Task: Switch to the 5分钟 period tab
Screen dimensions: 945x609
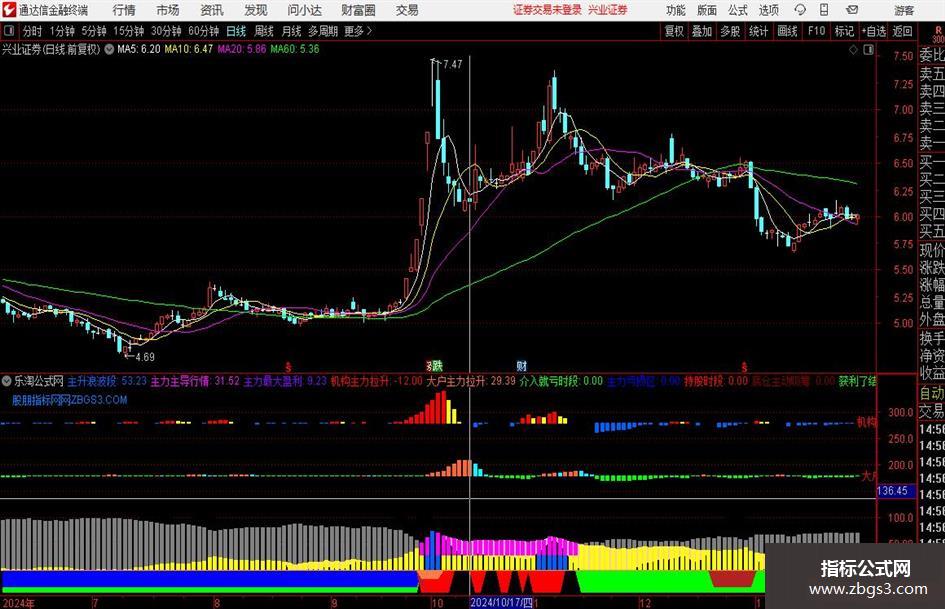Action: 94,31
